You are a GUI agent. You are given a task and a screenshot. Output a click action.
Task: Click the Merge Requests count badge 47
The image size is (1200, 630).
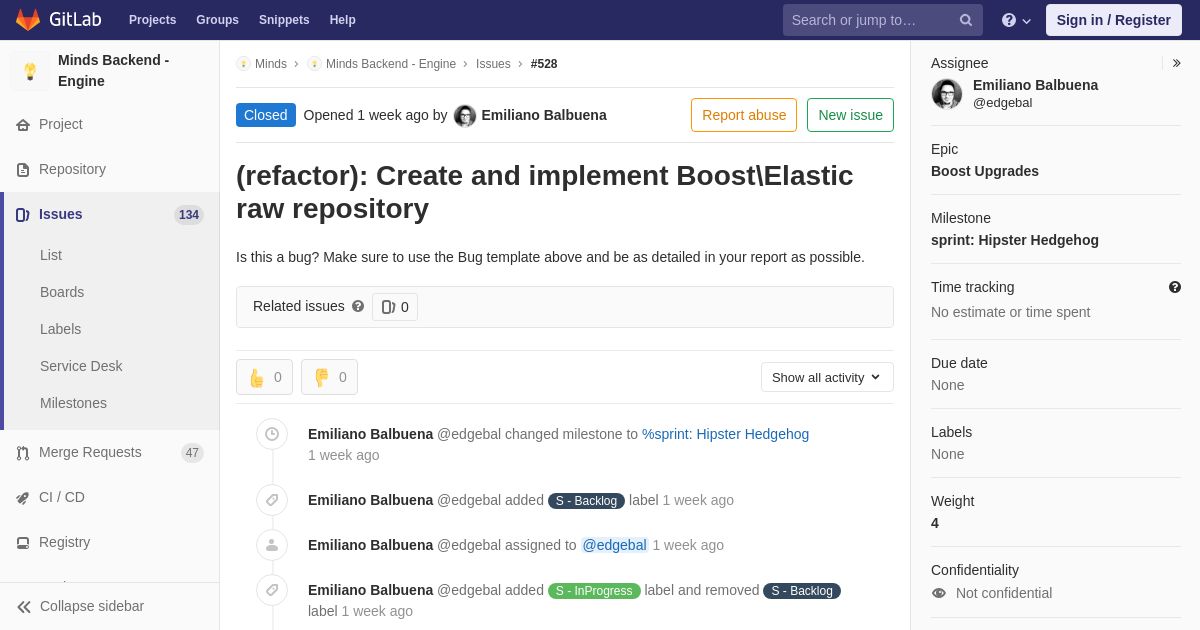point(192,453)
